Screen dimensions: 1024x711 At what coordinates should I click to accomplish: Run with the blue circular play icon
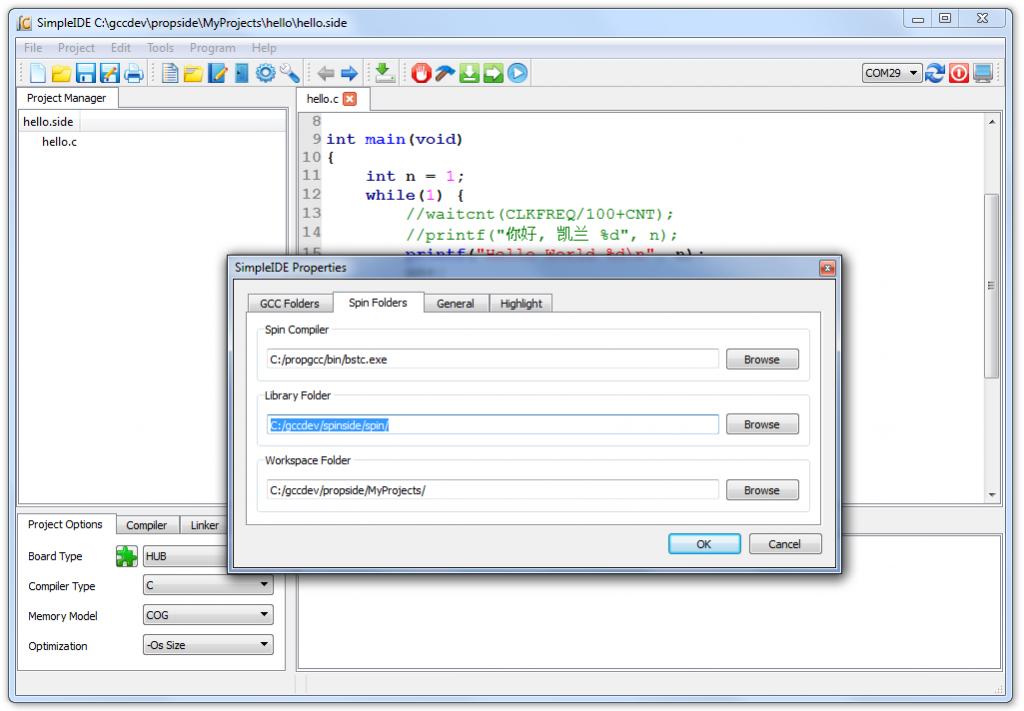(517, 73)
